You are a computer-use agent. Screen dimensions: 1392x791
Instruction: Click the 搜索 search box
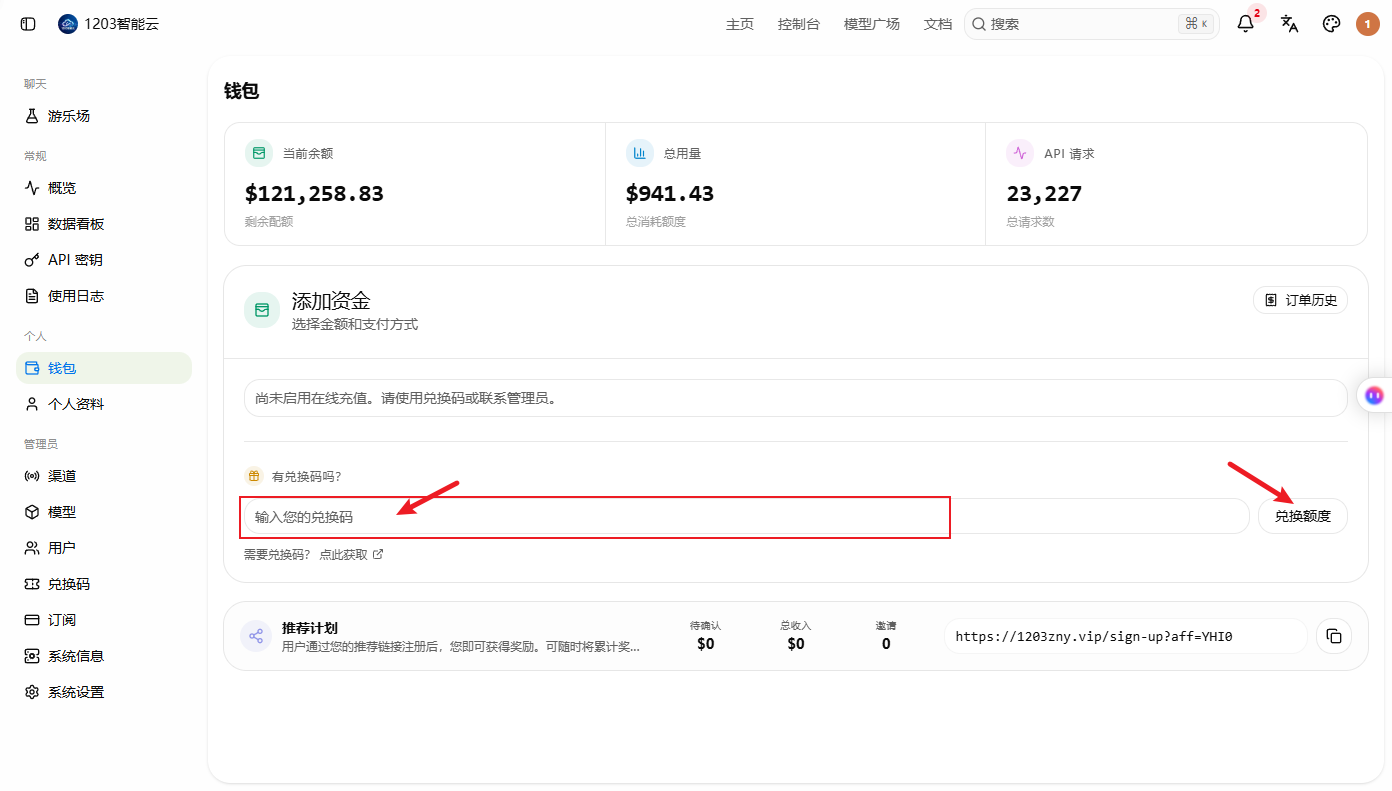coord(1092,24)
